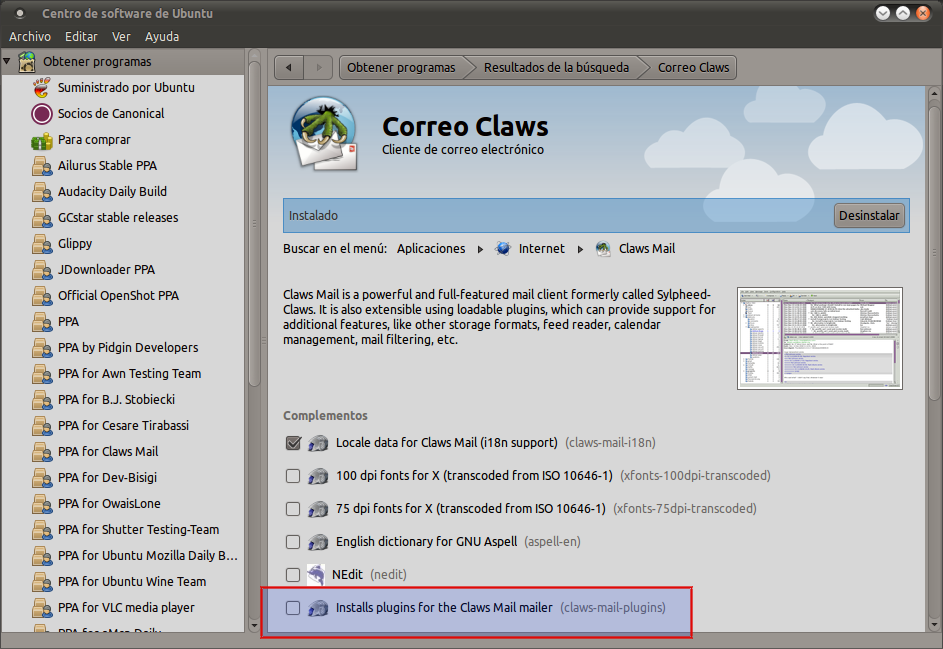Click the Audacity Daily Build source icon
Screen dimensions: 943x649
41,192
